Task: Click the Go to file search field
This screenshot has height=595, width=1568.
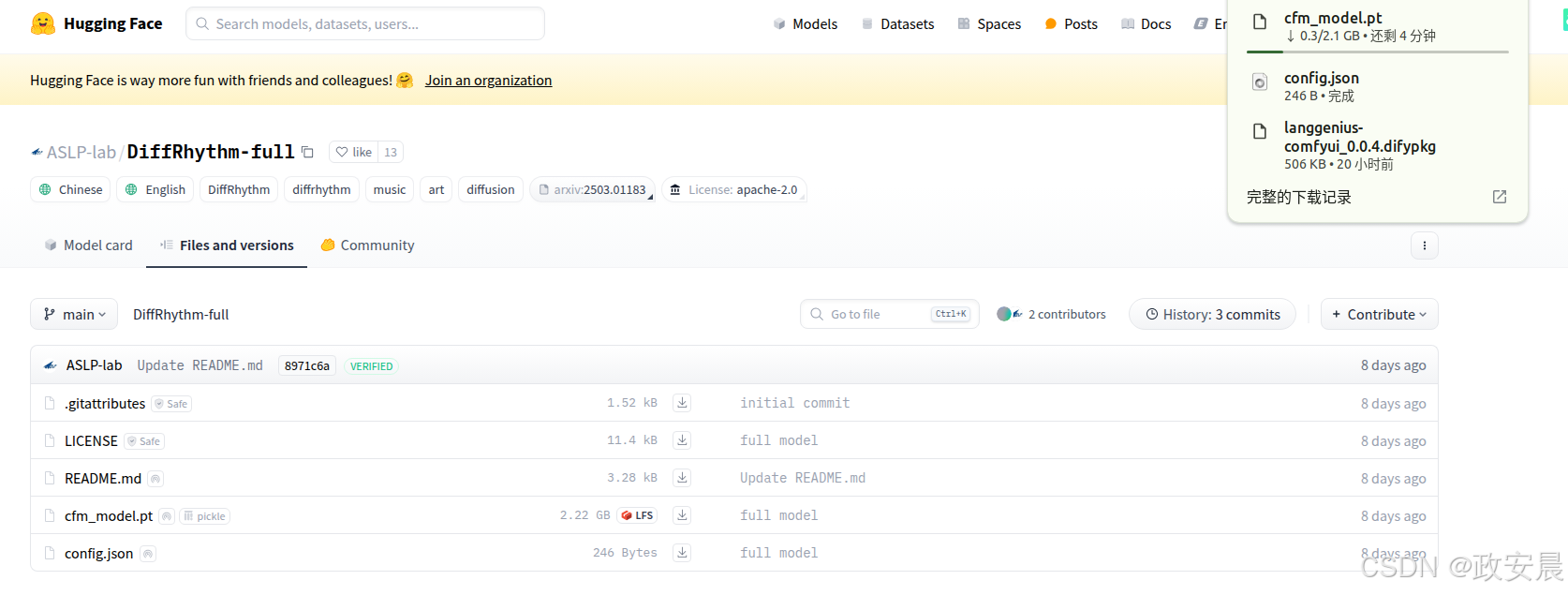Action: point(890,314)
